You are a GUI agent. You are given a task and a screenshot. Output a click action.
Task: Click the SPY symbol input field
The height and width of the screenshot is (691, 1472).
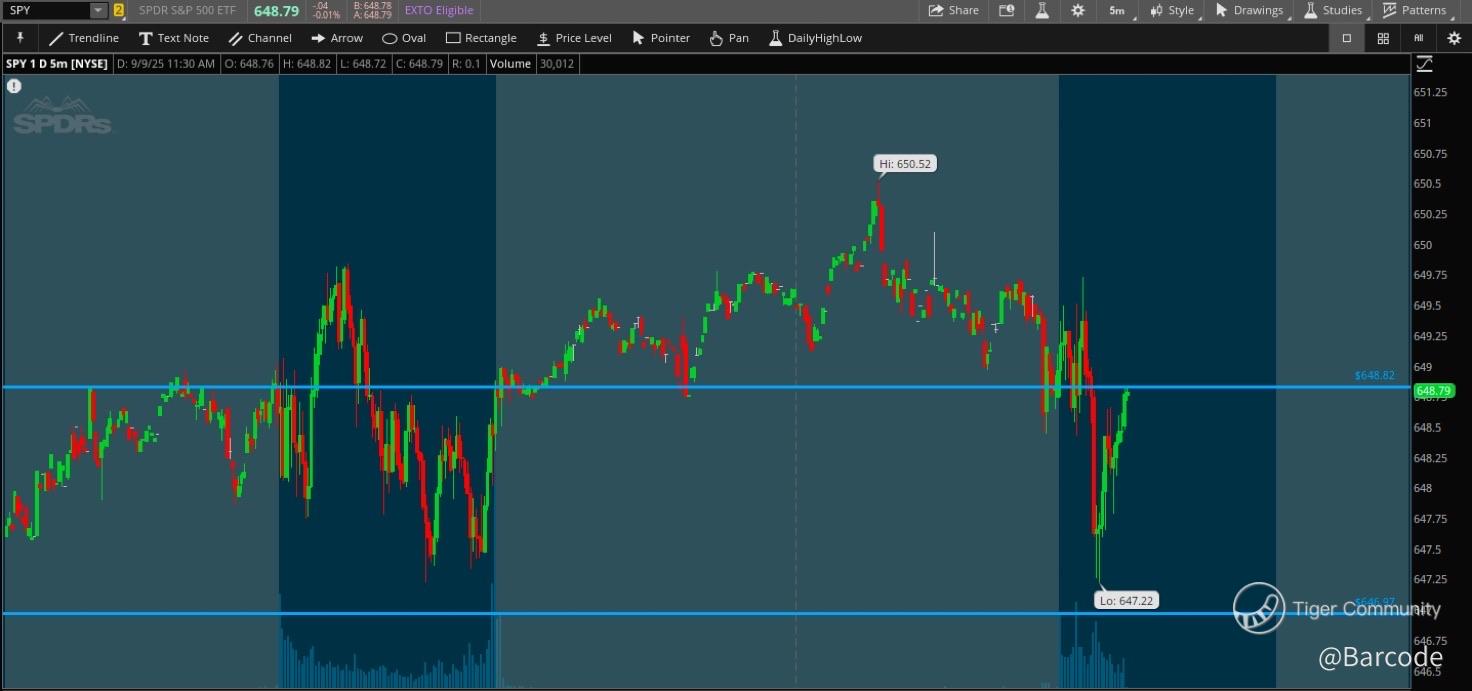46,10
